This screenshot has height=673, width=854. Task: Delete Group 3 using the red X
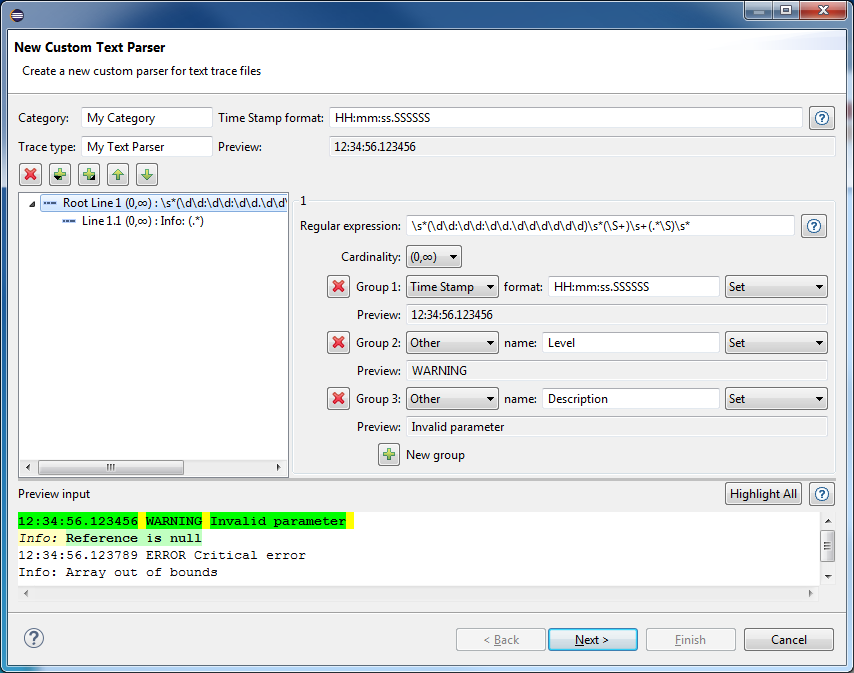(x=339, y=399)
